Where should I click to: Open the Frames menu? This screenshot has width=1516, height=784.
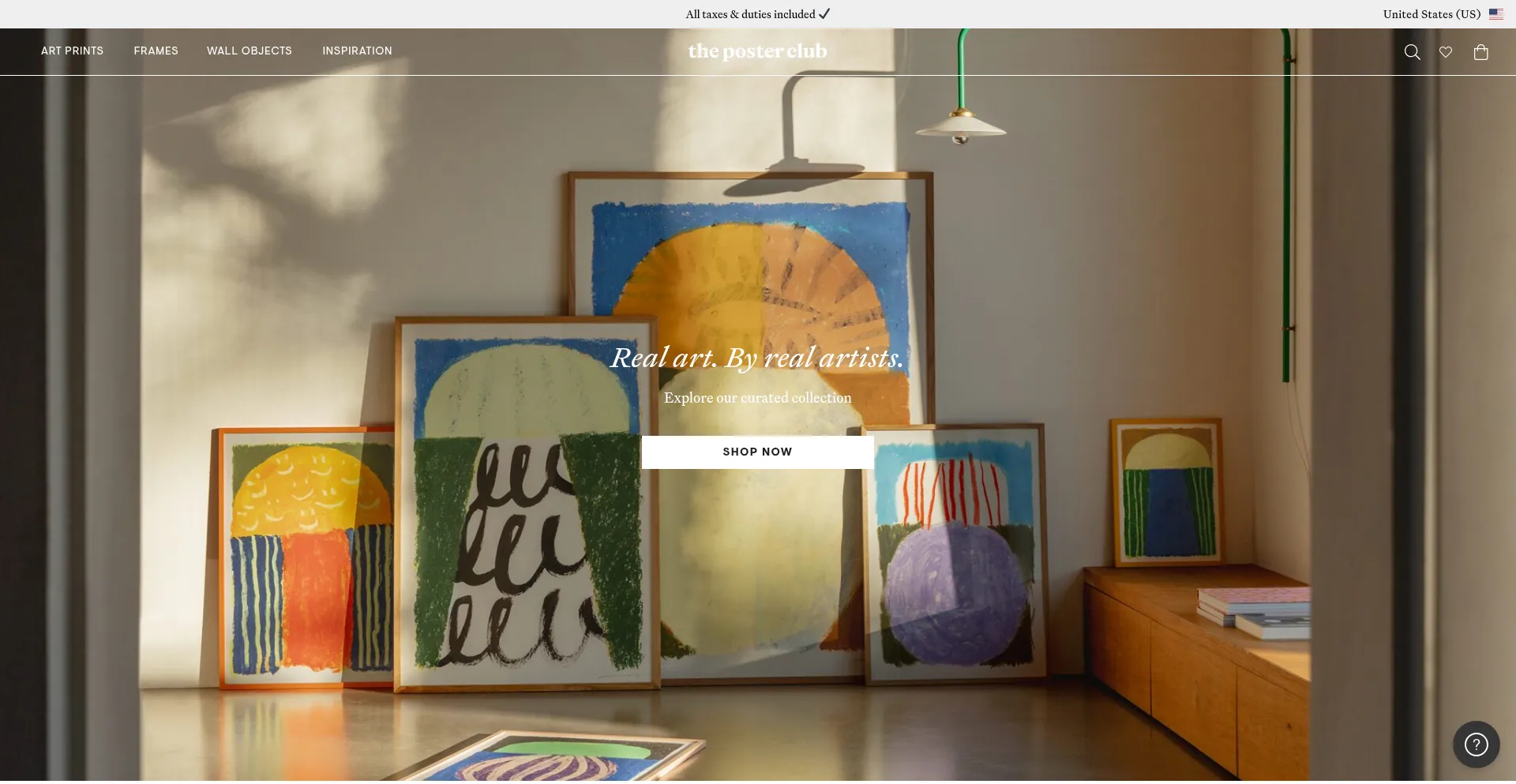[156, 51]
